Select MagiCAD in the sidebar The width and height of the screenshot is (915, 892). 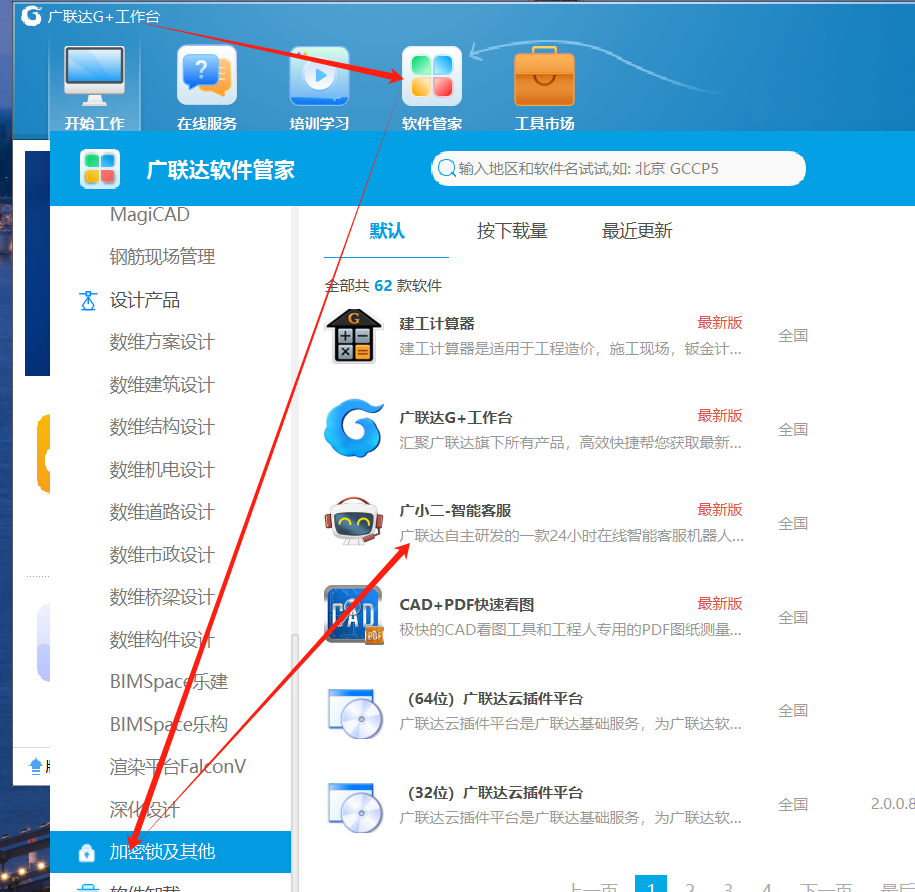point(149,214)
